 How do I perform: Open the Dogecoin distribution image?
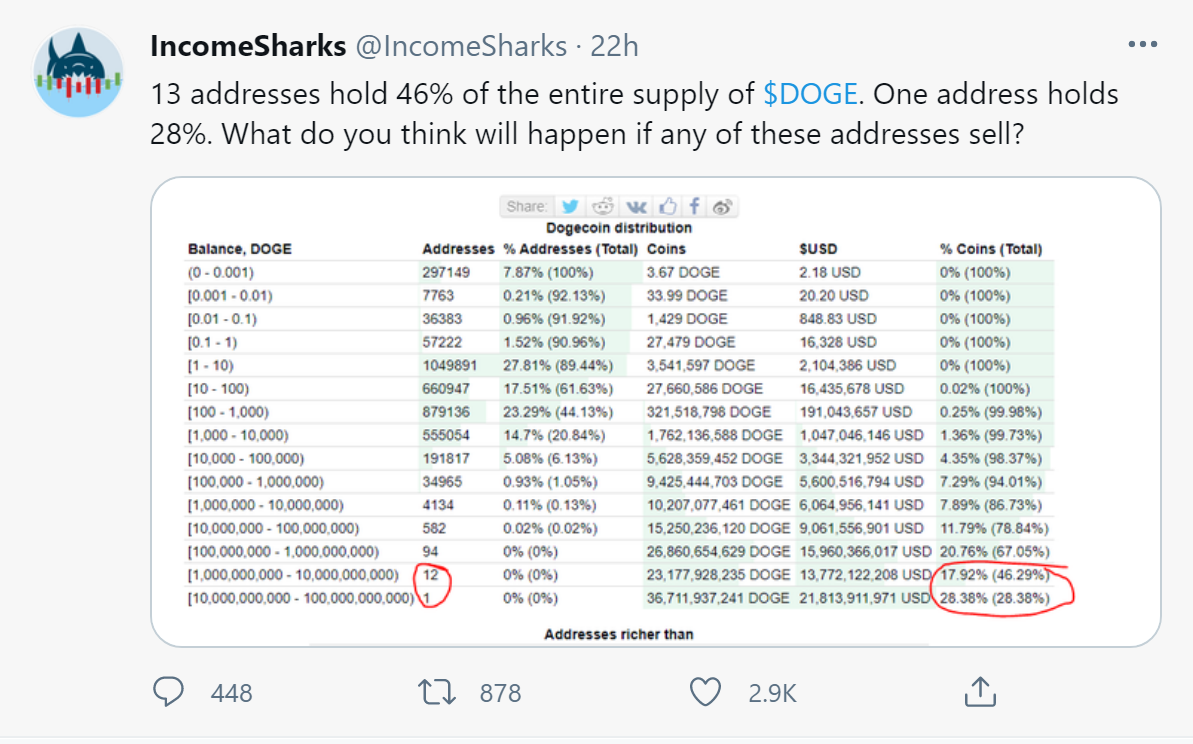[655, 410]
